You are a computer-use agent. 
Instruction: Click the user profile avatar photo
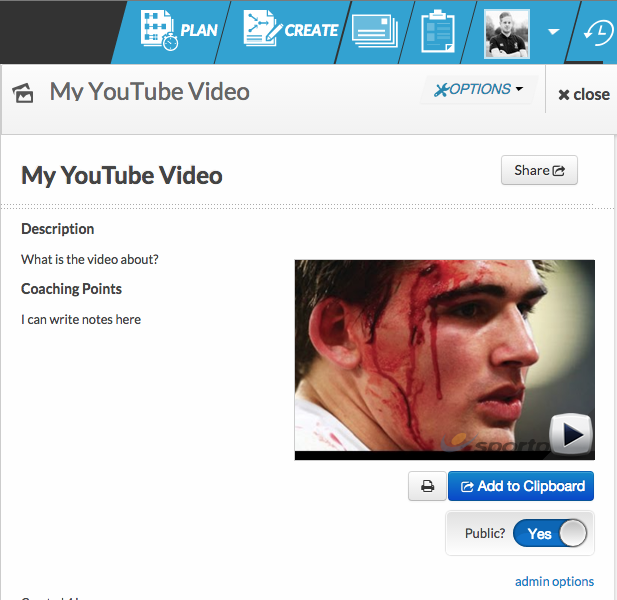coord(506,33)
